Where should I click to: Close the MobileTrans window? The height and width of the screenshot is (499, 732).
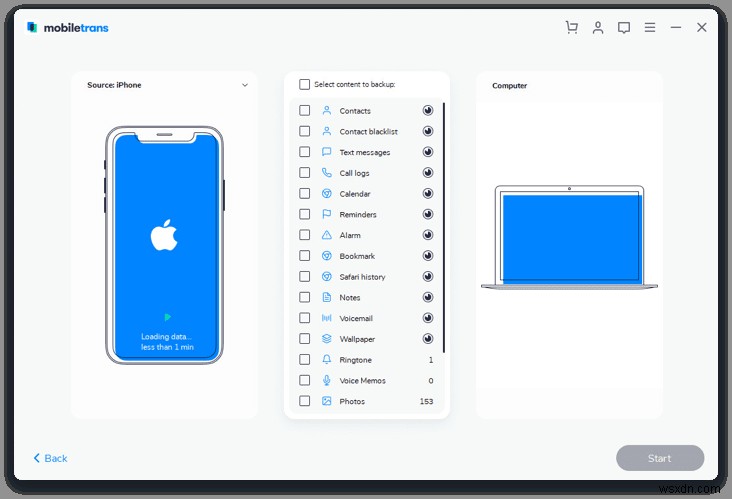(701, 28)
